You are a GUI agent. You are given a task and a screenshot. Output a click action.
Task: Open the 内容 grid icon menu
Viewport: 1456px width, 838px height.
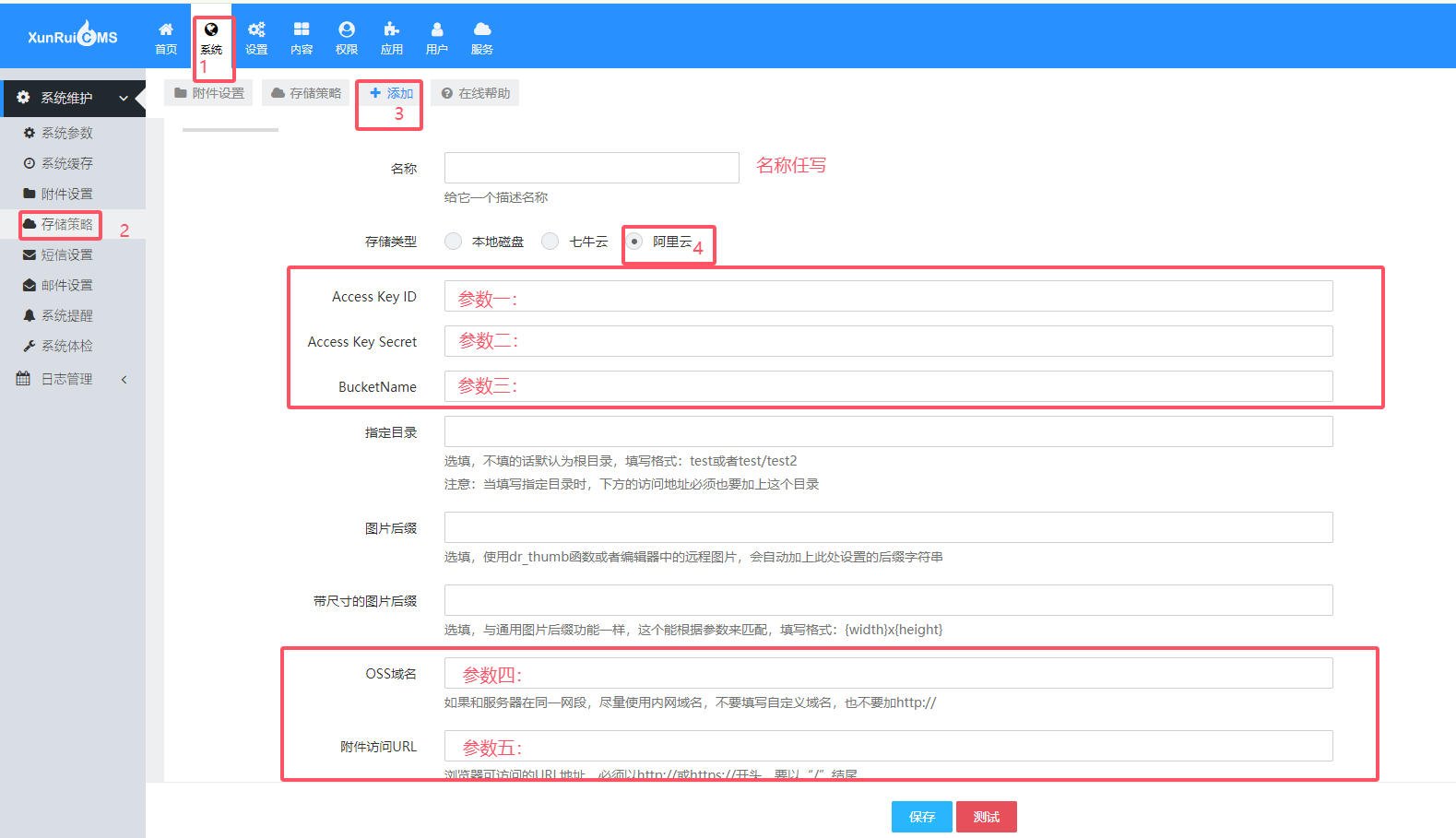coord(302,30)
